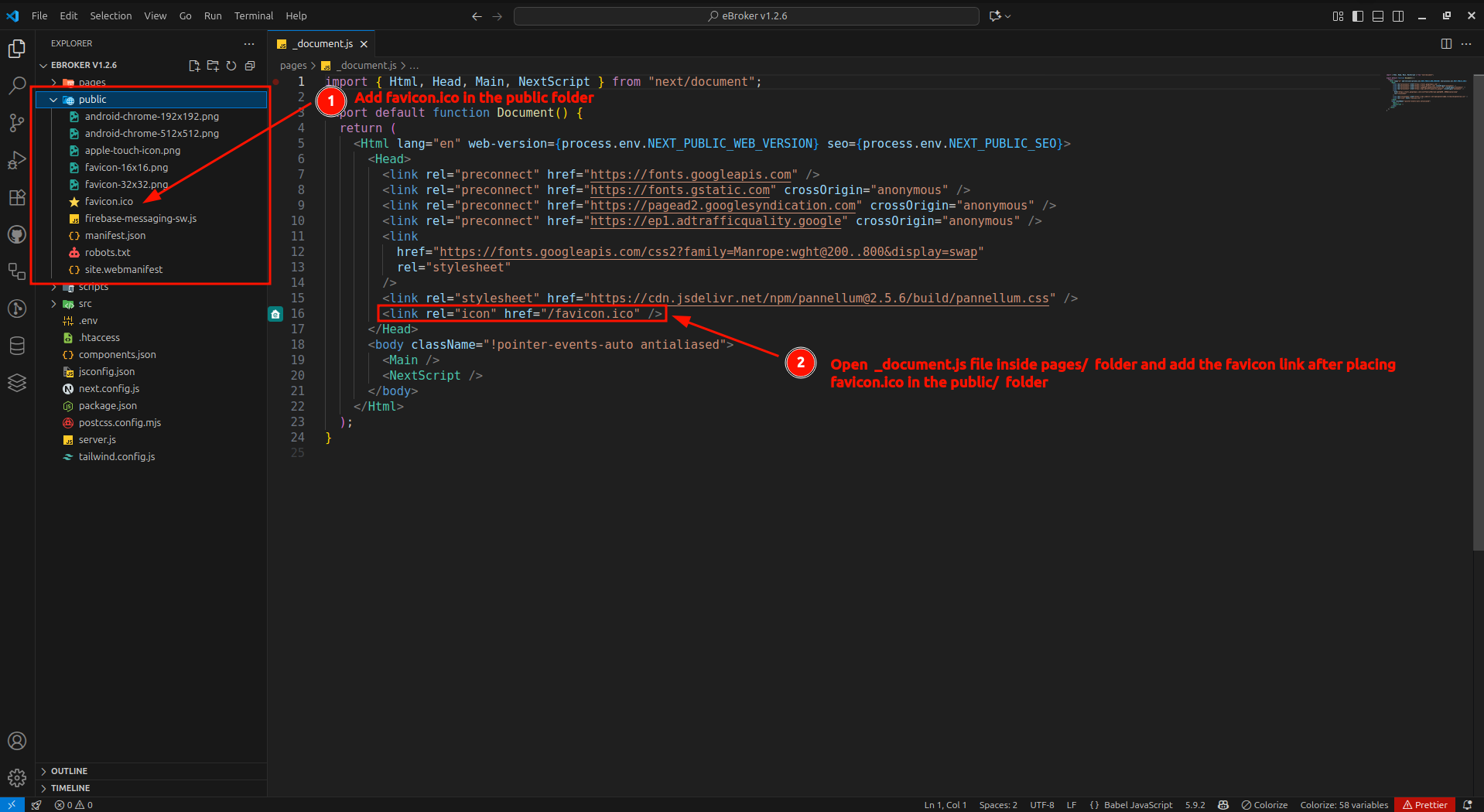Screen dimensions: 1484x812
Task: Open the Run and Debug view
Action: click(17, 160)
